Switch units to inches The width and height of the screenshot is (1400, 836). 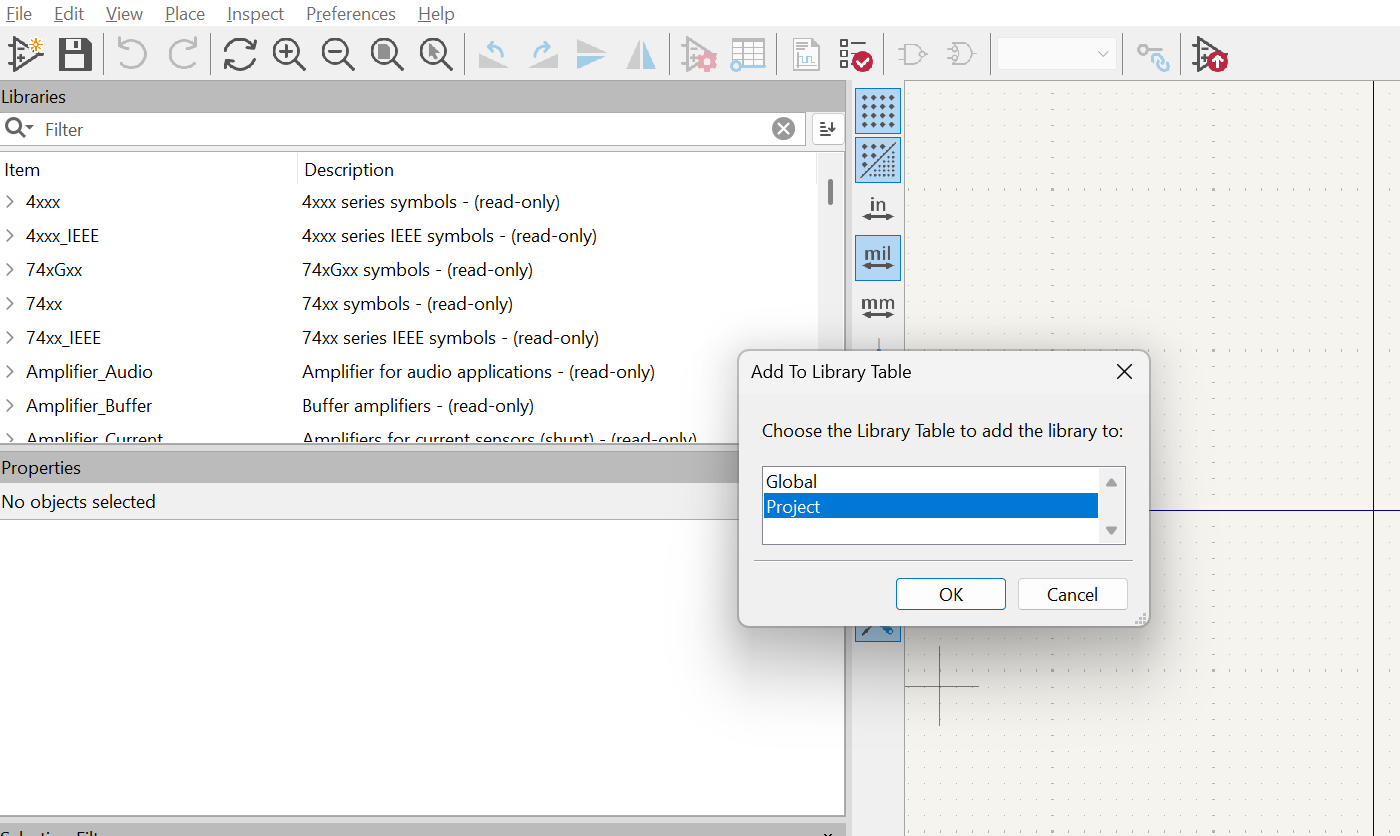tap(878, 209)
